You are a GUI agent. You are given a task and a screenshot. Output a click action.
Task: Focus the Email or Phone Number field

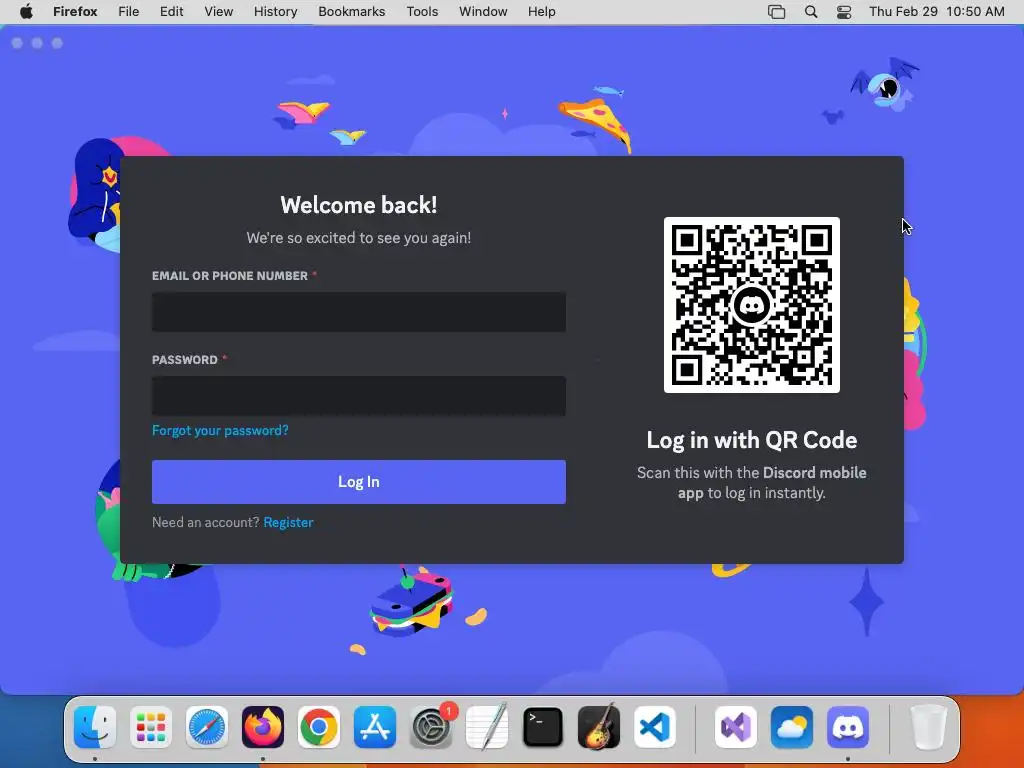[359, 312]
